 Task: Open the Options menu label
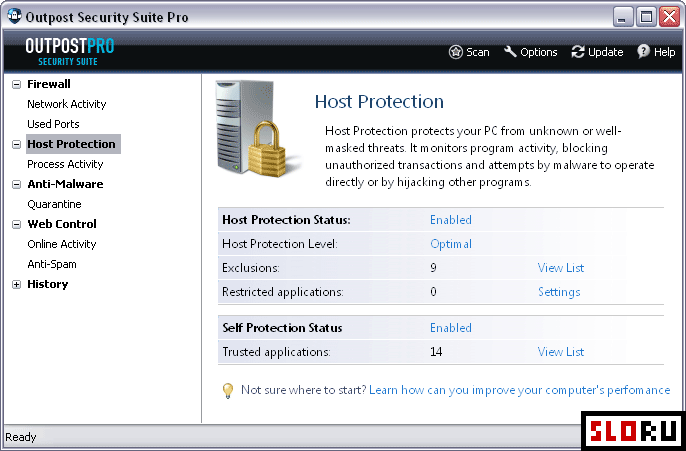tap(539, 52)
